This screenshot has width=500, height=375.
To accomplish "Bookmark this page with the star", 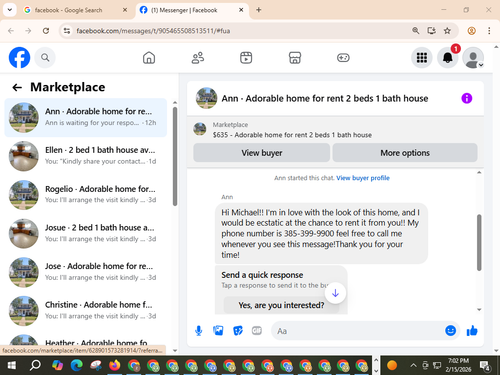I will pyautogui.click(x=447, y=31).
